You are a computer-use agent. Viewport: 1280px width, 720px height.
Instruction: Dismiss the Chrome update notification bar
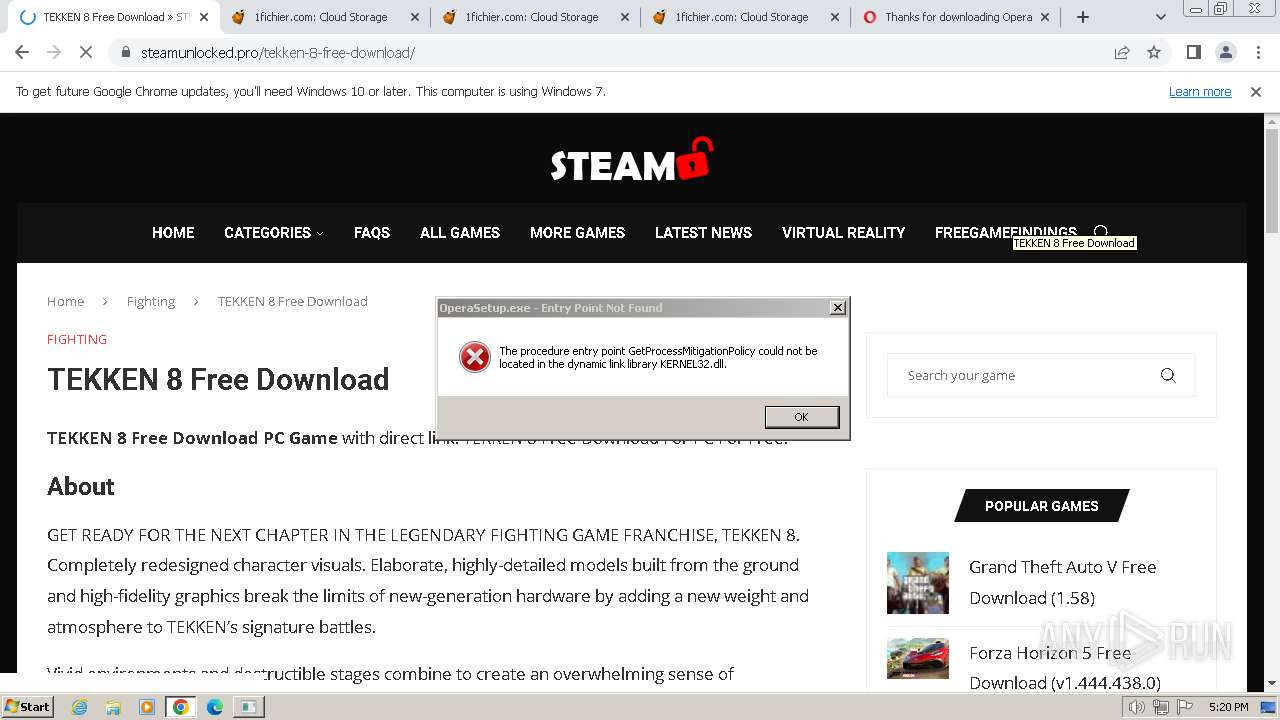click(x=1256, y=92)
